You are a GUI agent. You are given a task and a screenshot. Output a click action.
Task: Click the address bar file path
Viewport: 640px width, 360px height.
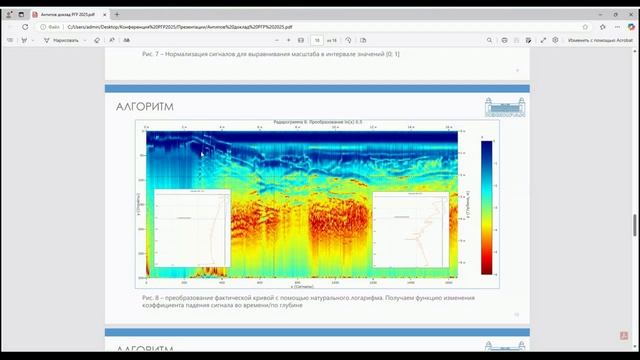(x=180, y=27)
